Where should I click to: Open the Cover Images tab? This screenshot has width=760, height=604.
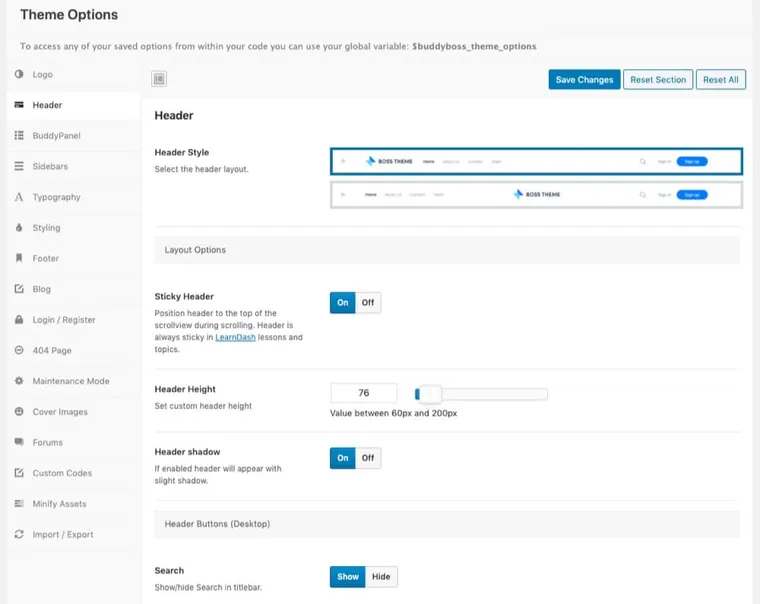coord(74,412)
